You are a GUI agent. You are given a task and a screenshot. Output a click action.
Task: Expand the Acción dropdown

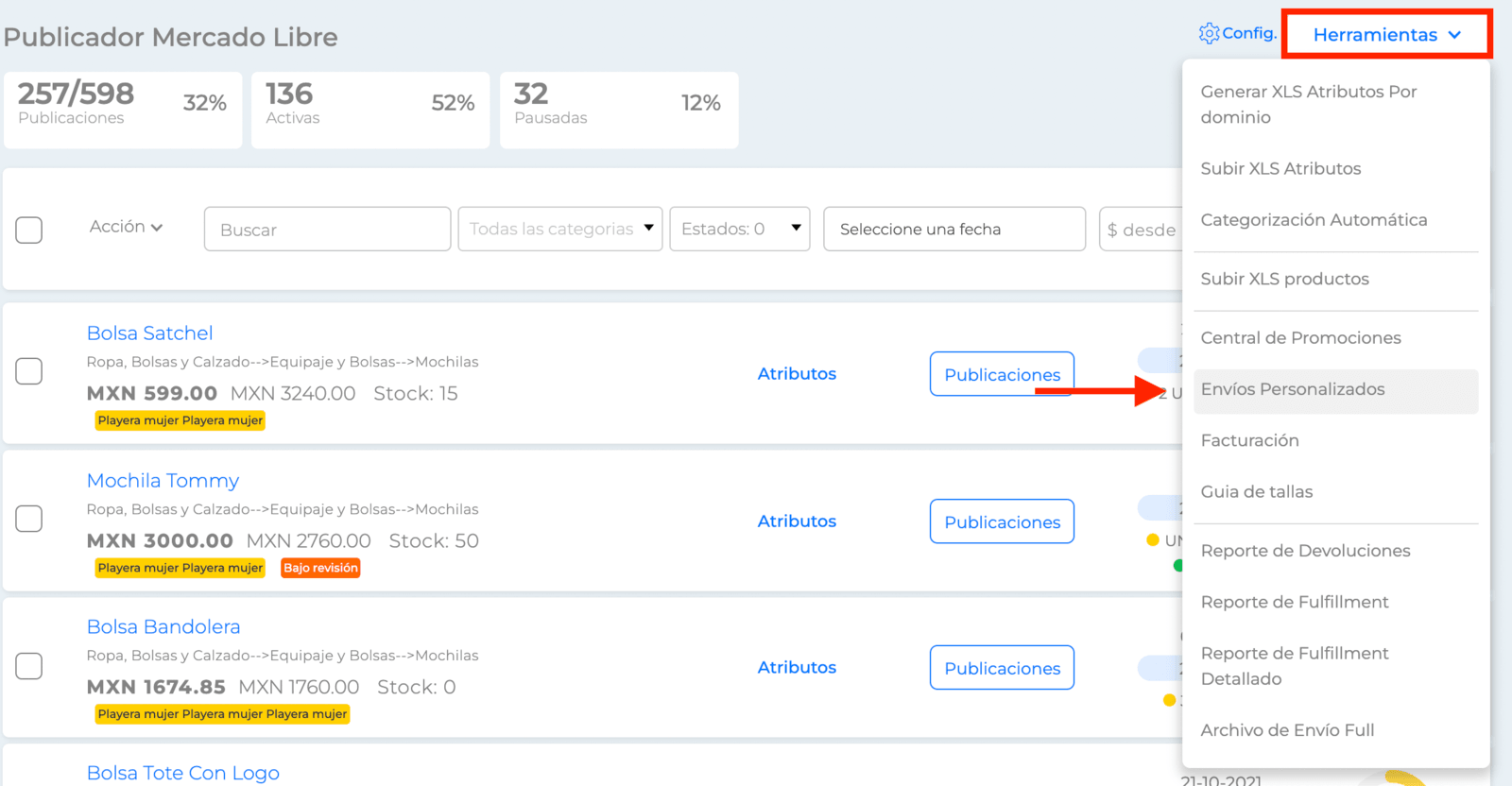(126, 227)
